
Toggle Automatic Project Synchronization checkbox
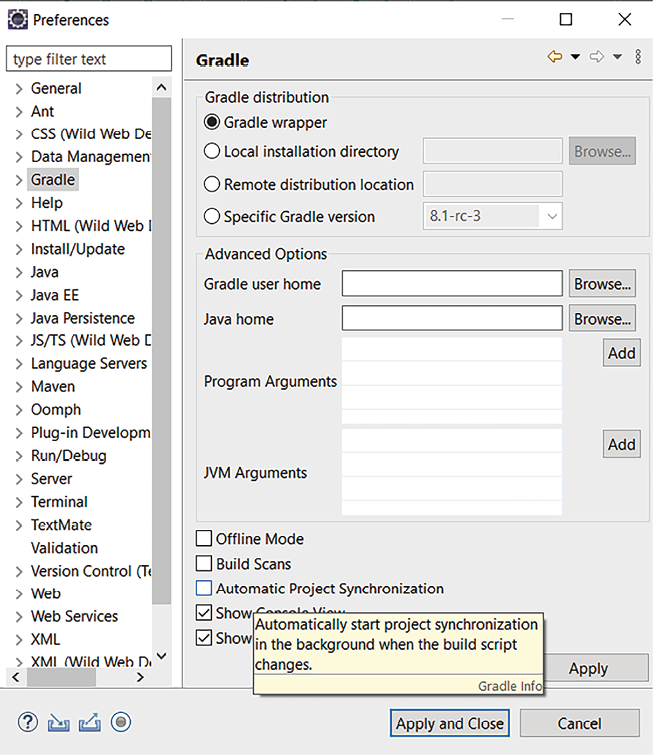pos(204,589)
